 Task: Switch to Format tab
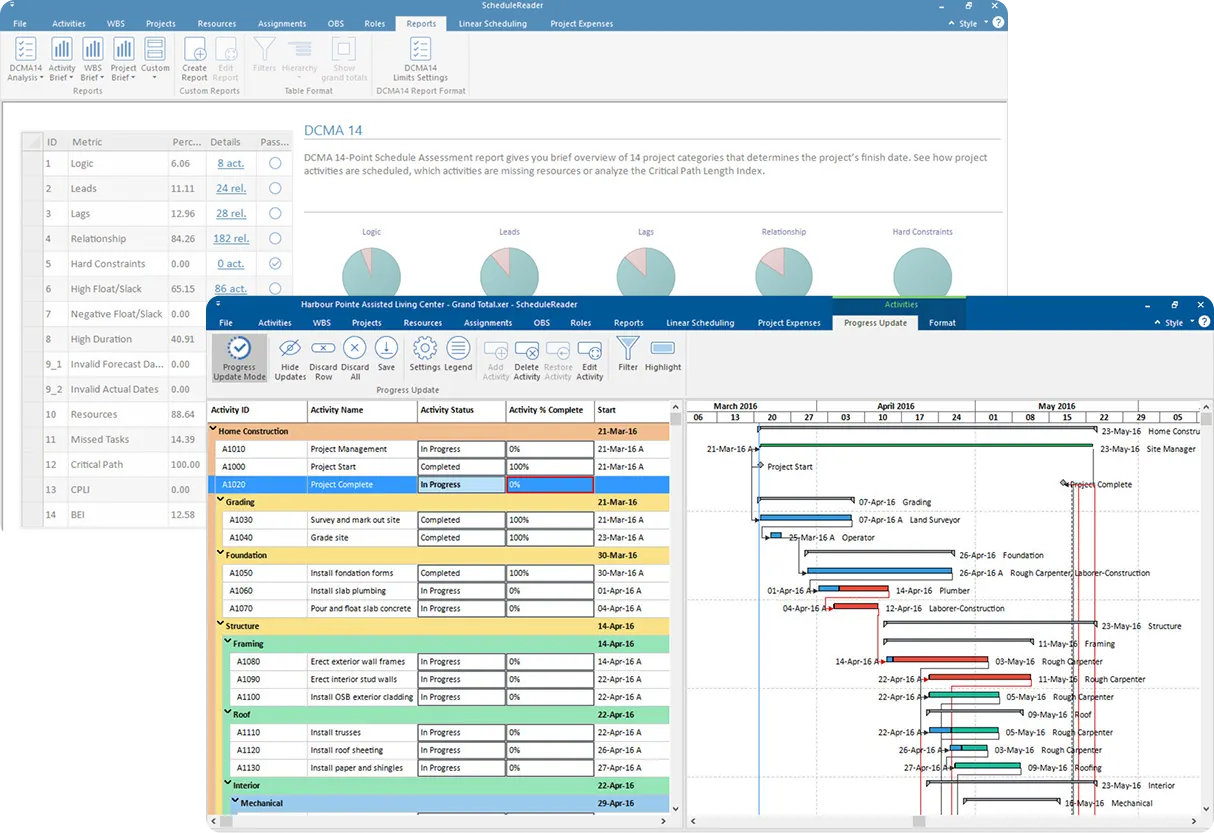click(942, 322)
